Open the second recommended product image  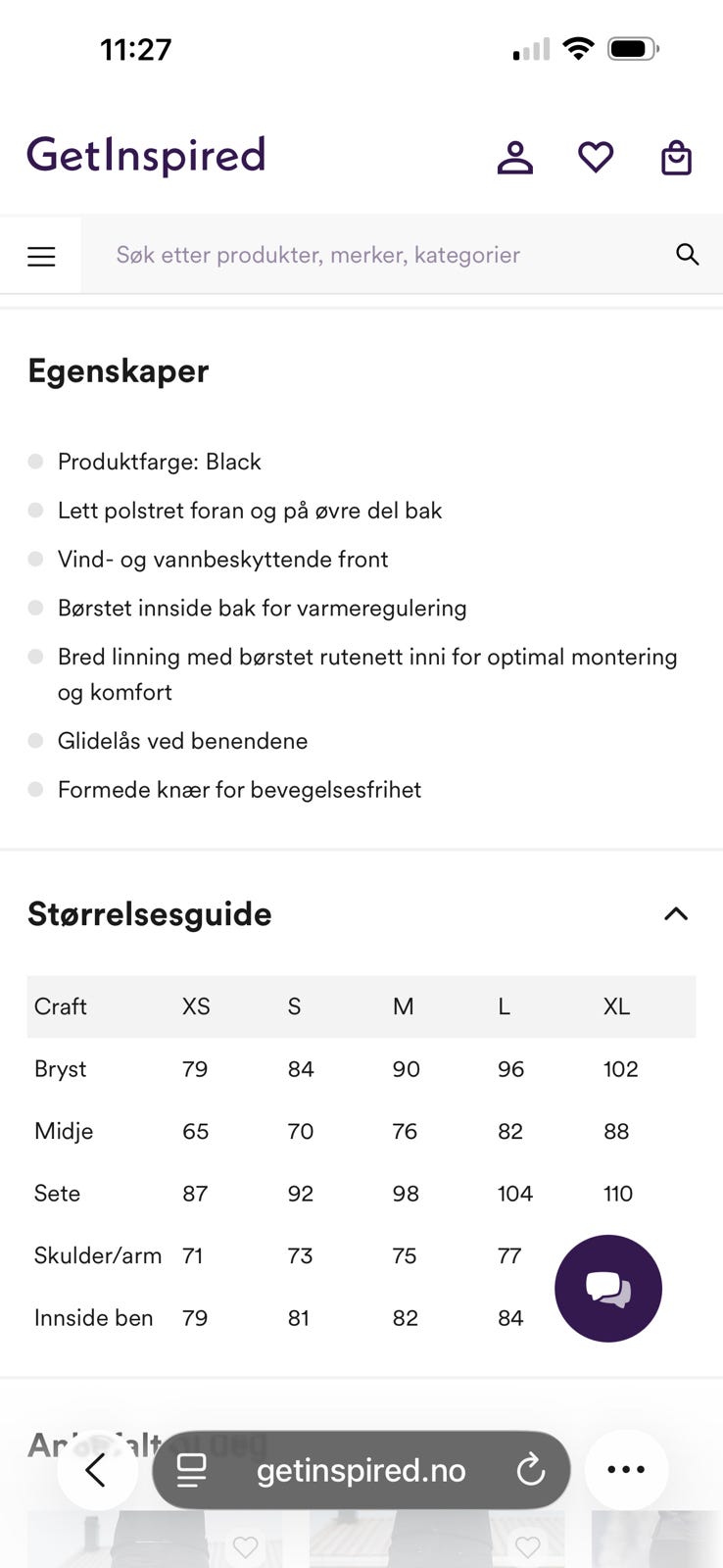(x=431, y=1543)
